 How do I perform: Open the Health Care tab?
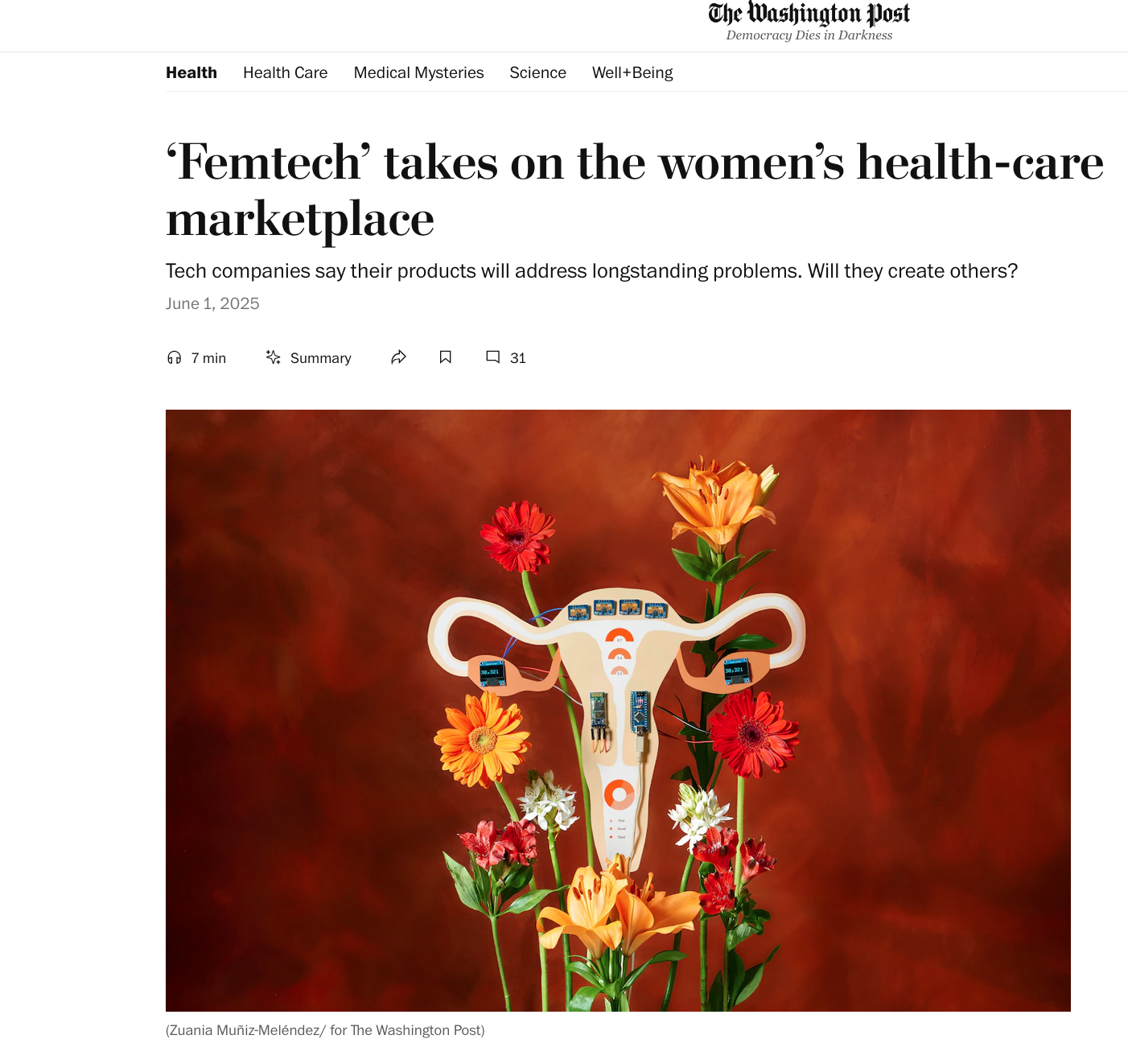coord(286,72)
